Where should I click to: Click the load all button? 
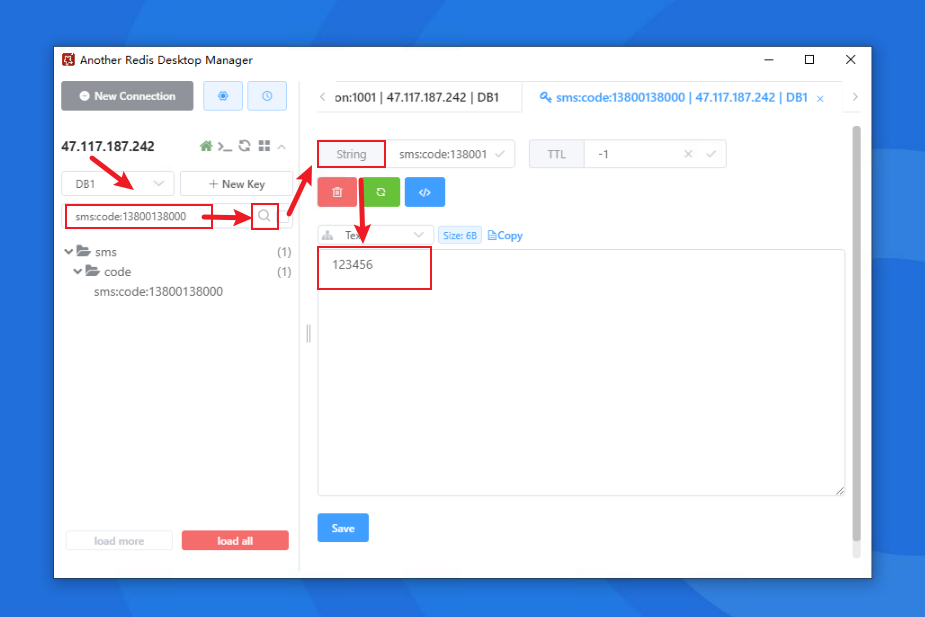coord(235,541)
